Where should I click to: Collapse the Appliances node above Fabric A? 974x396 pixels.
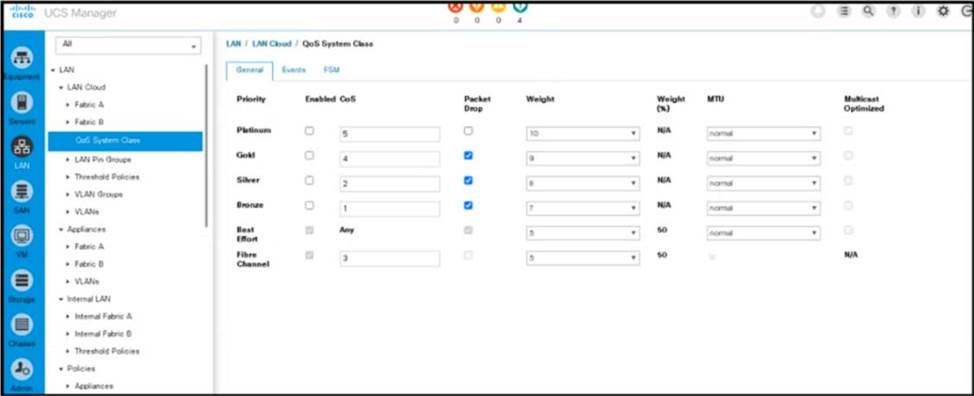(x=61, y=229)
